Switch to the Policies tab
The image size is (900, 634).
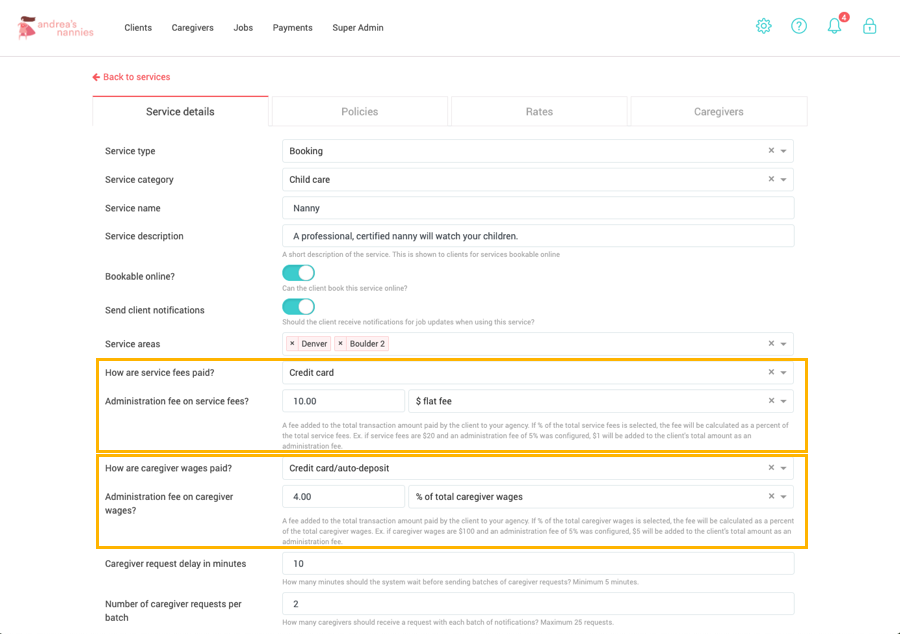[x=360, y=111]
